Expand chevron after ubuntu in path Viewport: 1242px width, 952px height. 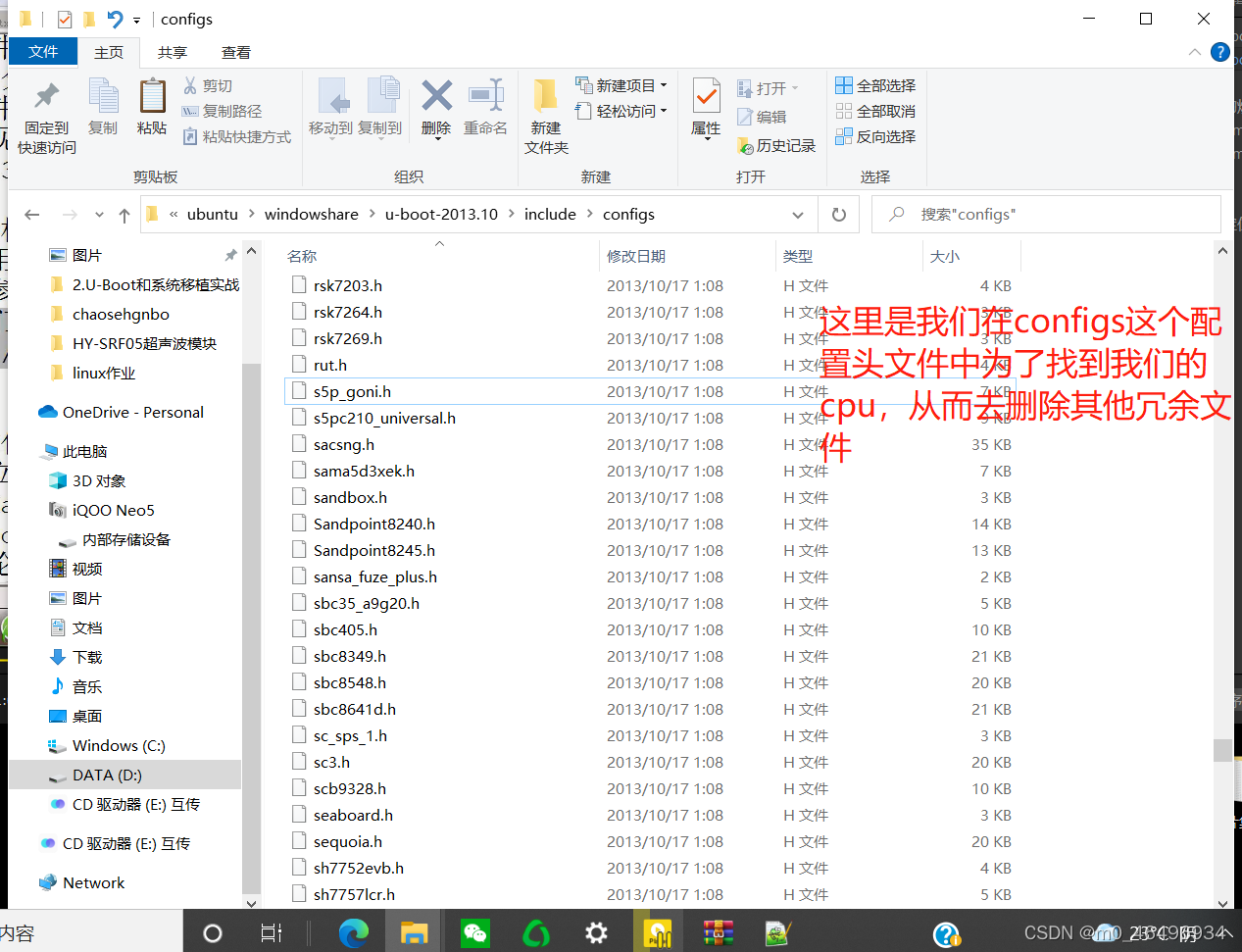tap(252, 215)
